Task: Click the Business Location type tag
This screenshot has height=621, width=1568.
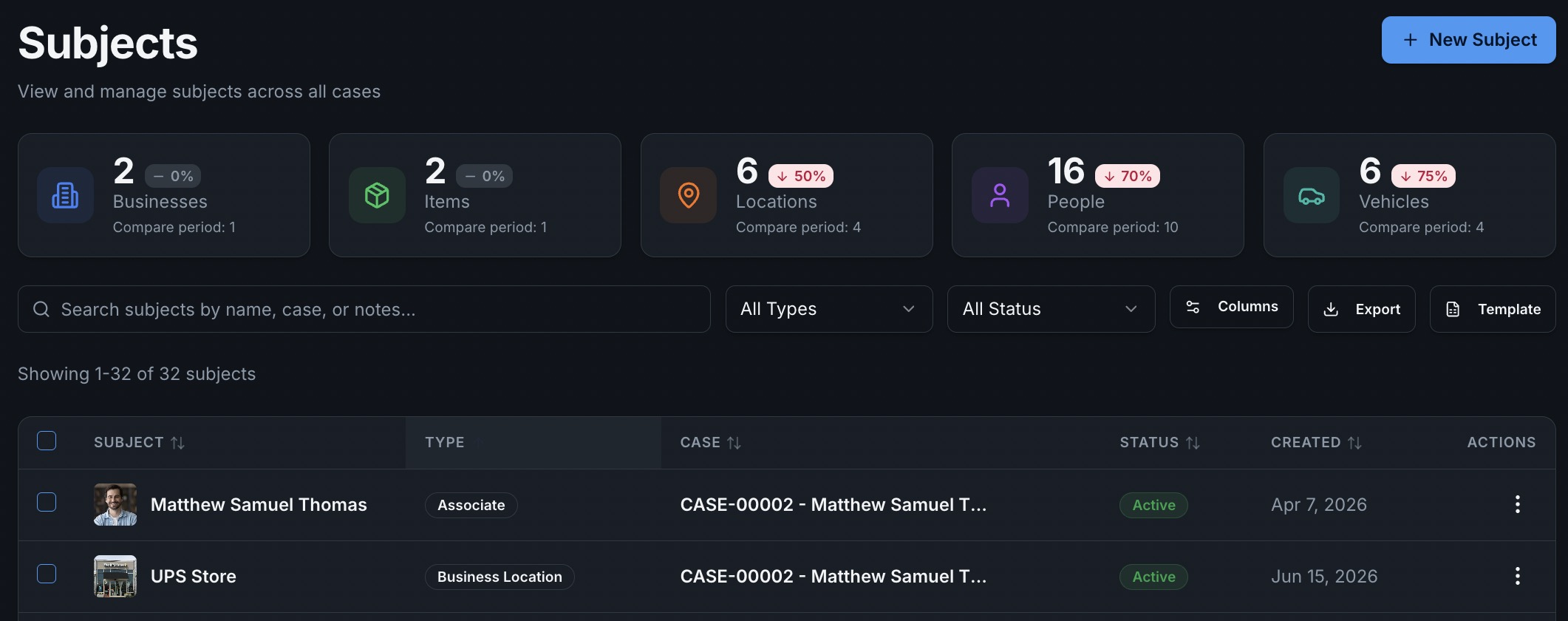Action: (x=500, y=577)
